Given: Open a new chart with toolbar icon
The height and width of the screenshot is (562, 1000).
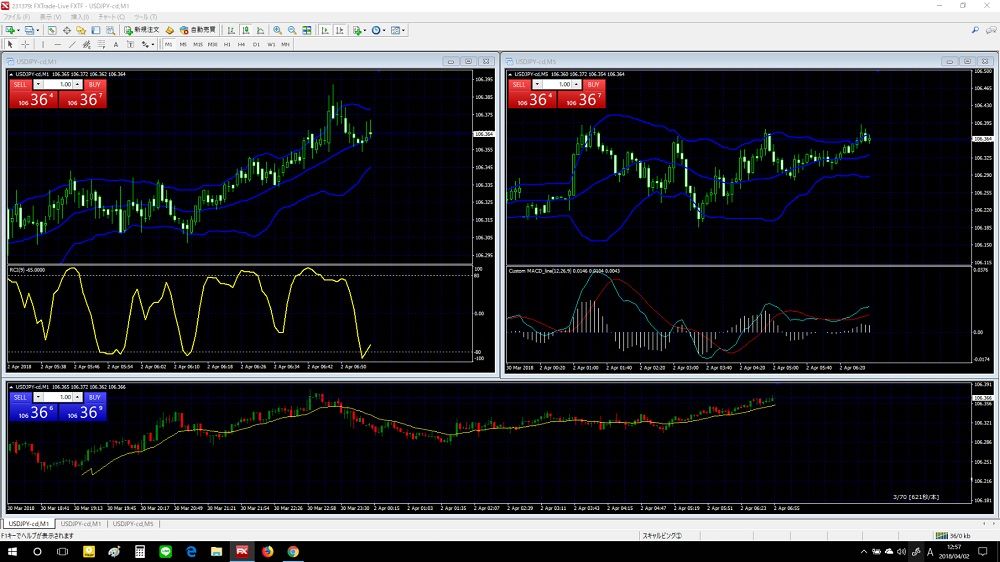Looking at the screenshot, I should coord(10,30).
